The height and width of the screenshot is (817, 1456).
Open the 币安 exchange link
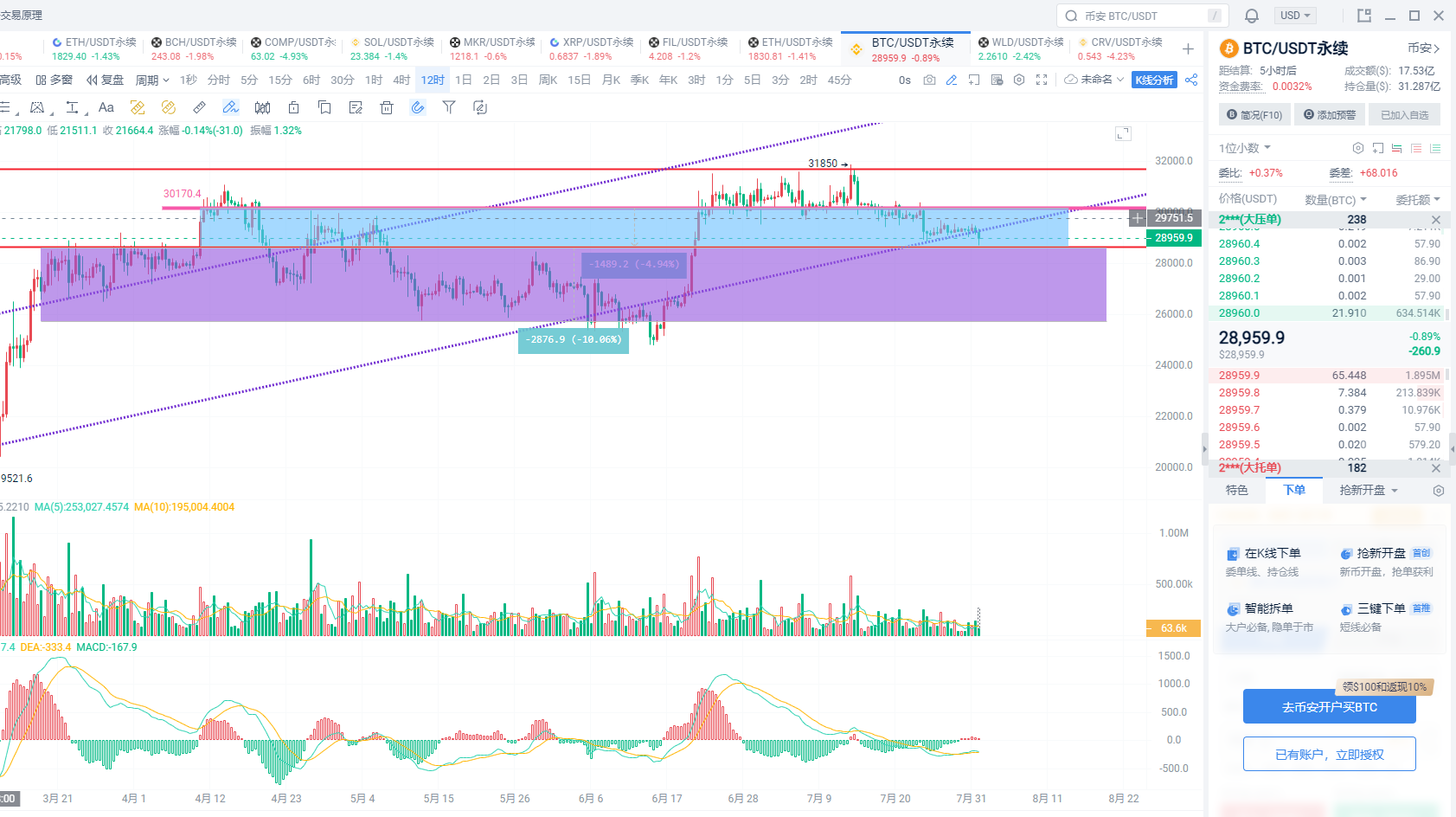1423,48
